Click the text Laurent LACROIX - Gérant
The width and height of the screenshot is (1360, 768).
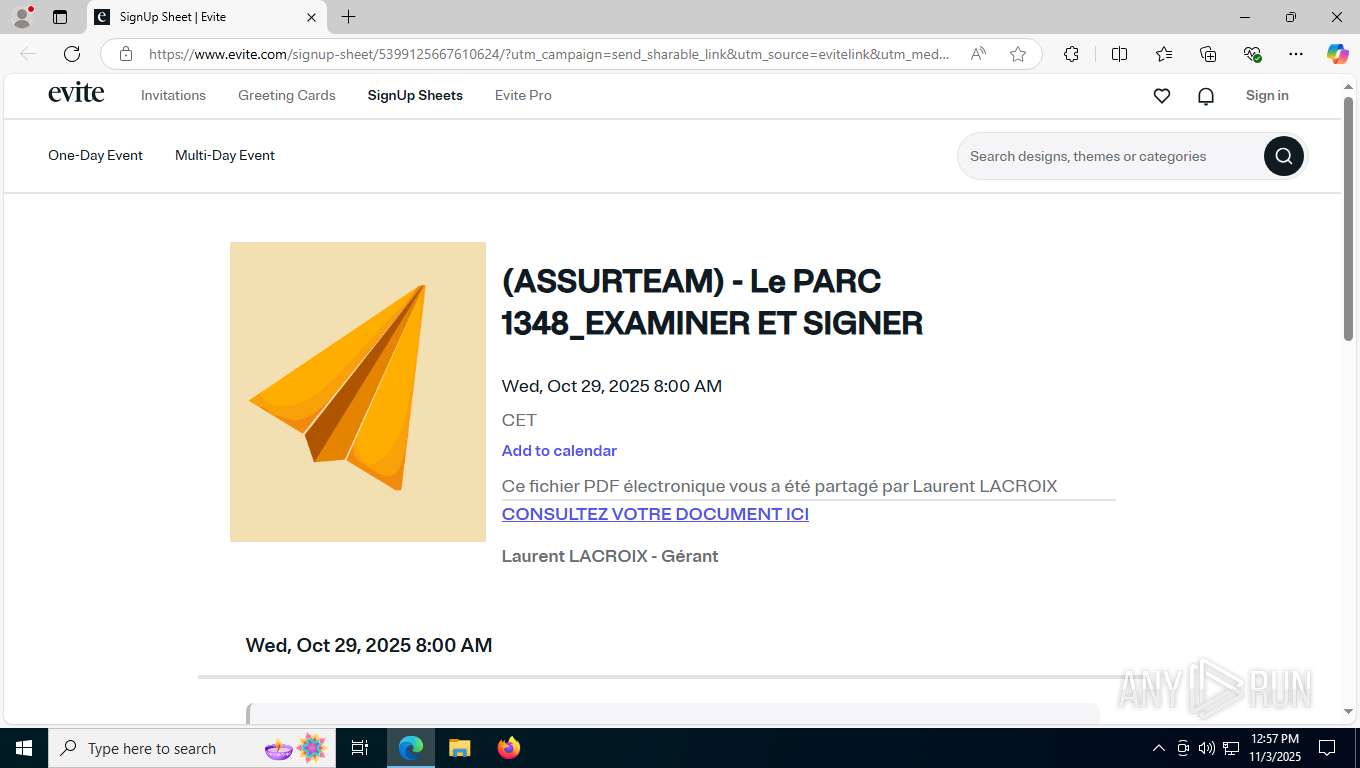pyautogui.click(x=610, y=556)
